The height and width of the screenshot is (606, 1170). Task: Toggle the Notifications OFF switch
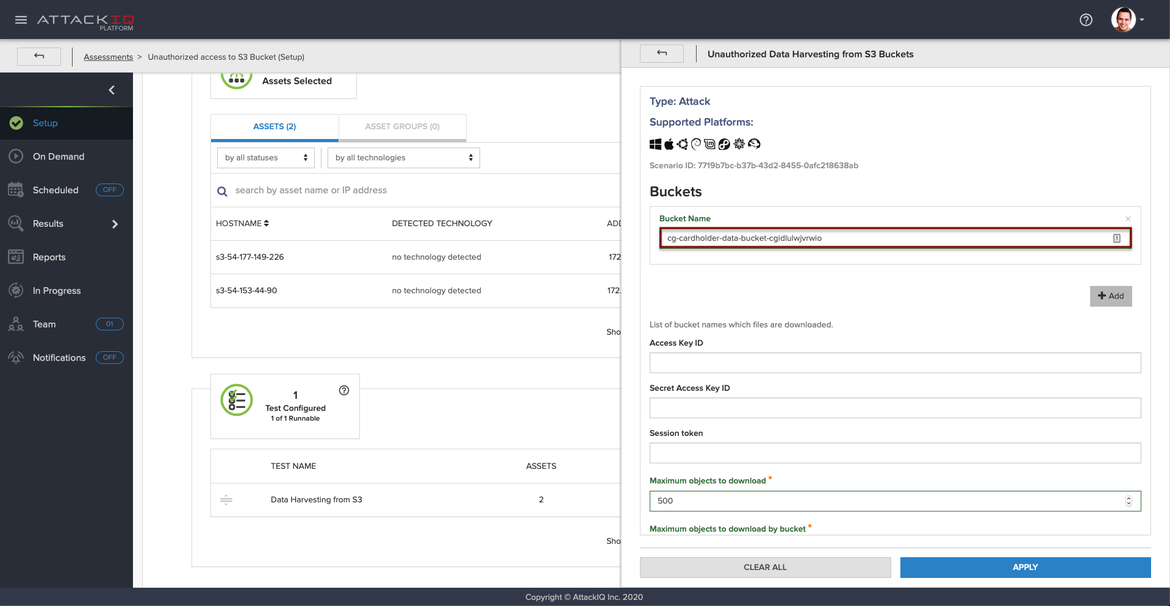(x=109, y=358)
